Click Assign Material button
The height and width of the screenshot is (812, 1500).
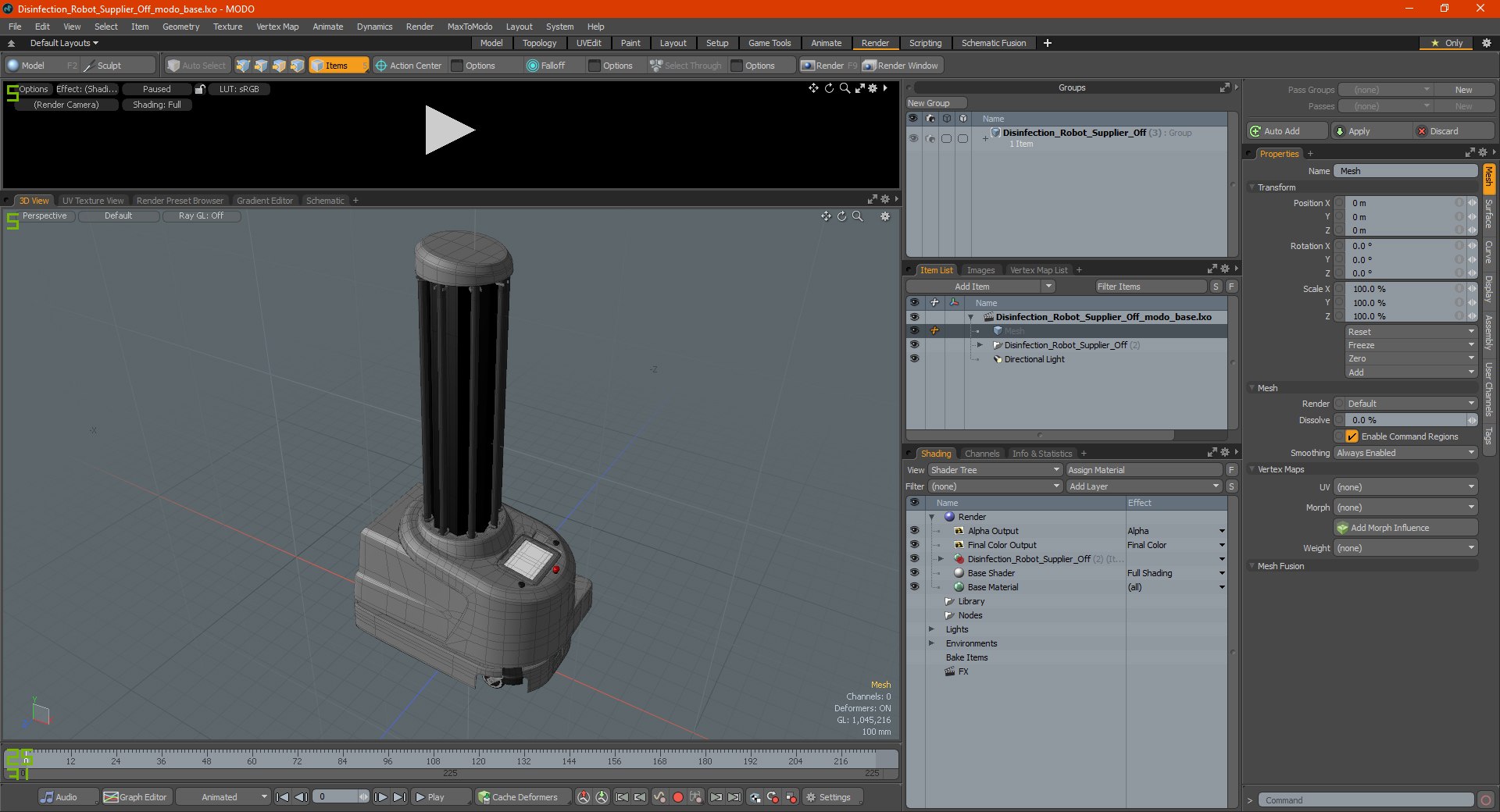(1144, 470)
